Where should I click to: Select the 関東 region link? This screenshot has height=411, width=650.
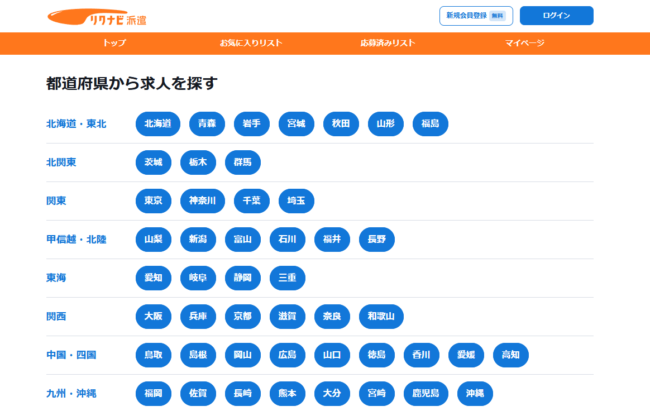tap(56, 201)
